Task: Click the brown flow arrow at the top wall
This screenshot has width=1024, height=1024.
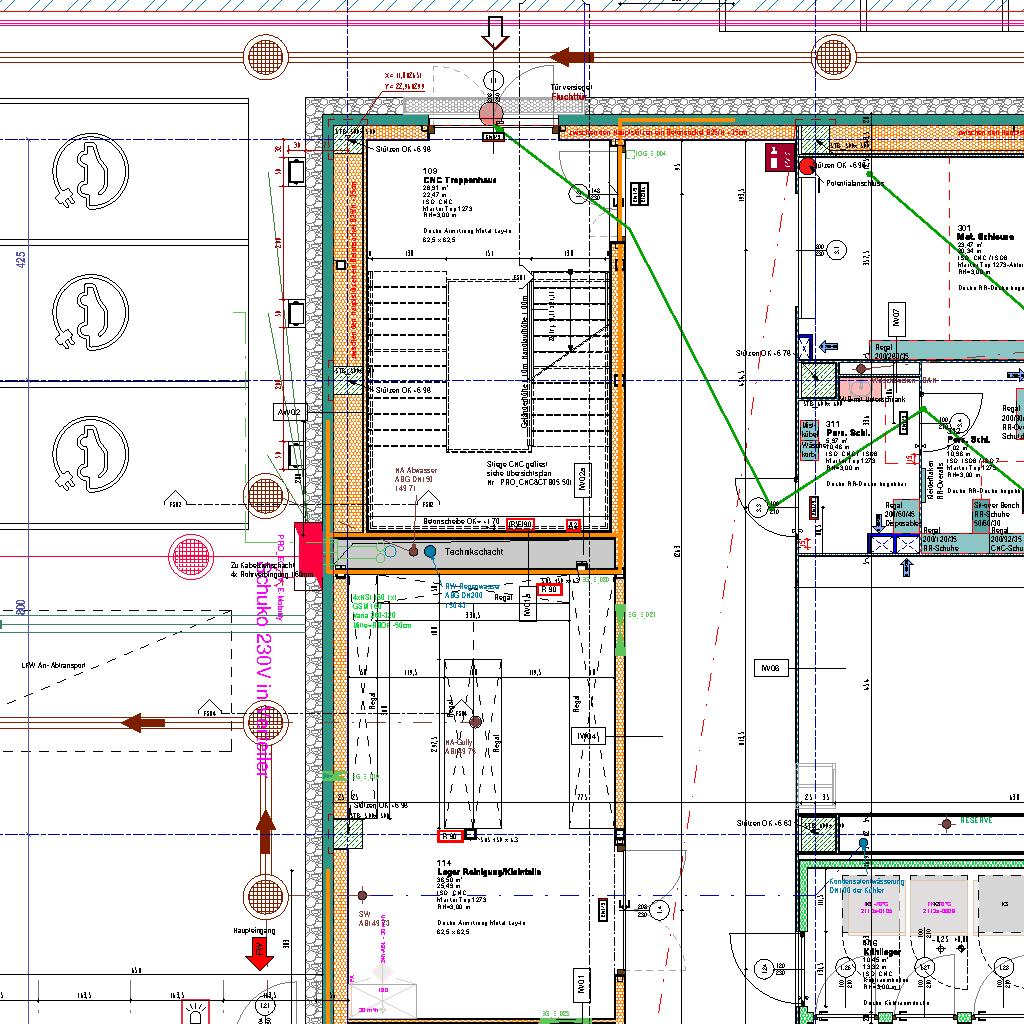Action: click(x=571, y=57)
